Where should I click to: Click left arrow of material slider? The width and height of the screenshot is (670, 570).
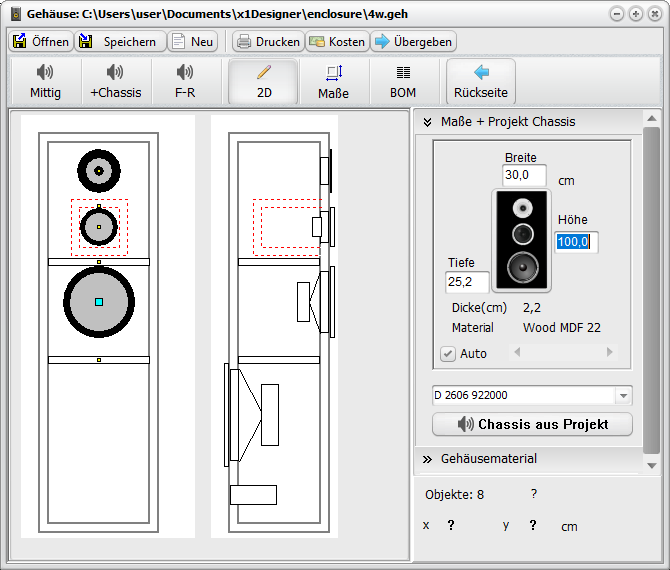[517, 353]
